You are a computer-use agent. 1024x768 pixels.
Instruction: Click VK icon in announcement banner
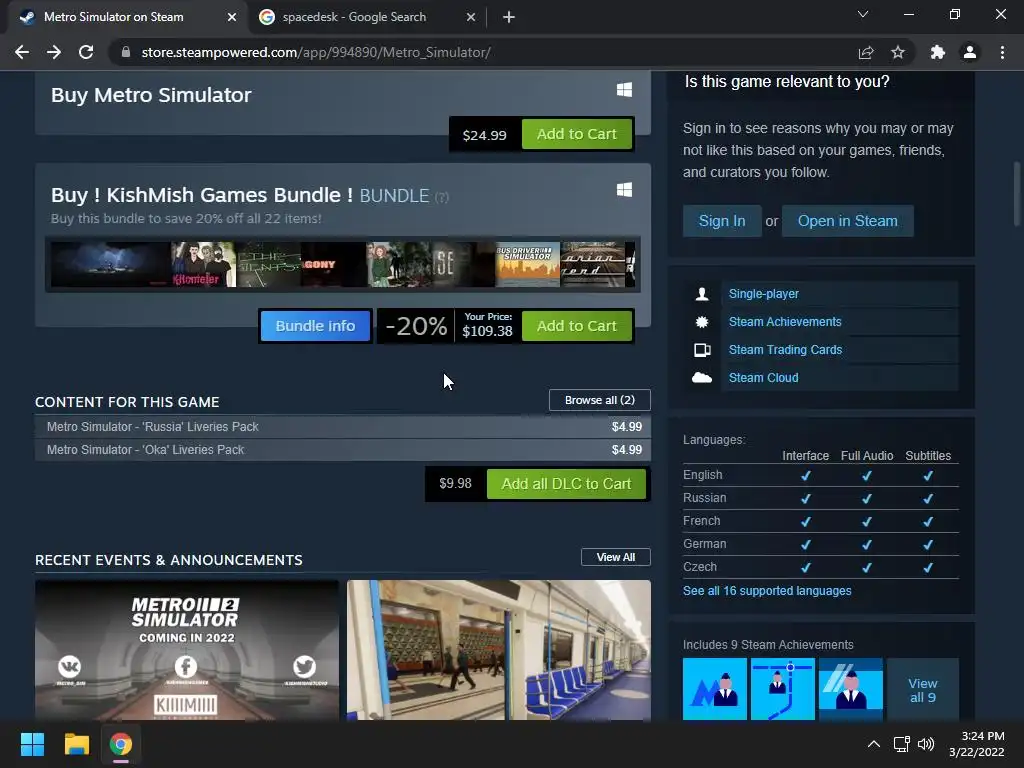coord(69,667)
